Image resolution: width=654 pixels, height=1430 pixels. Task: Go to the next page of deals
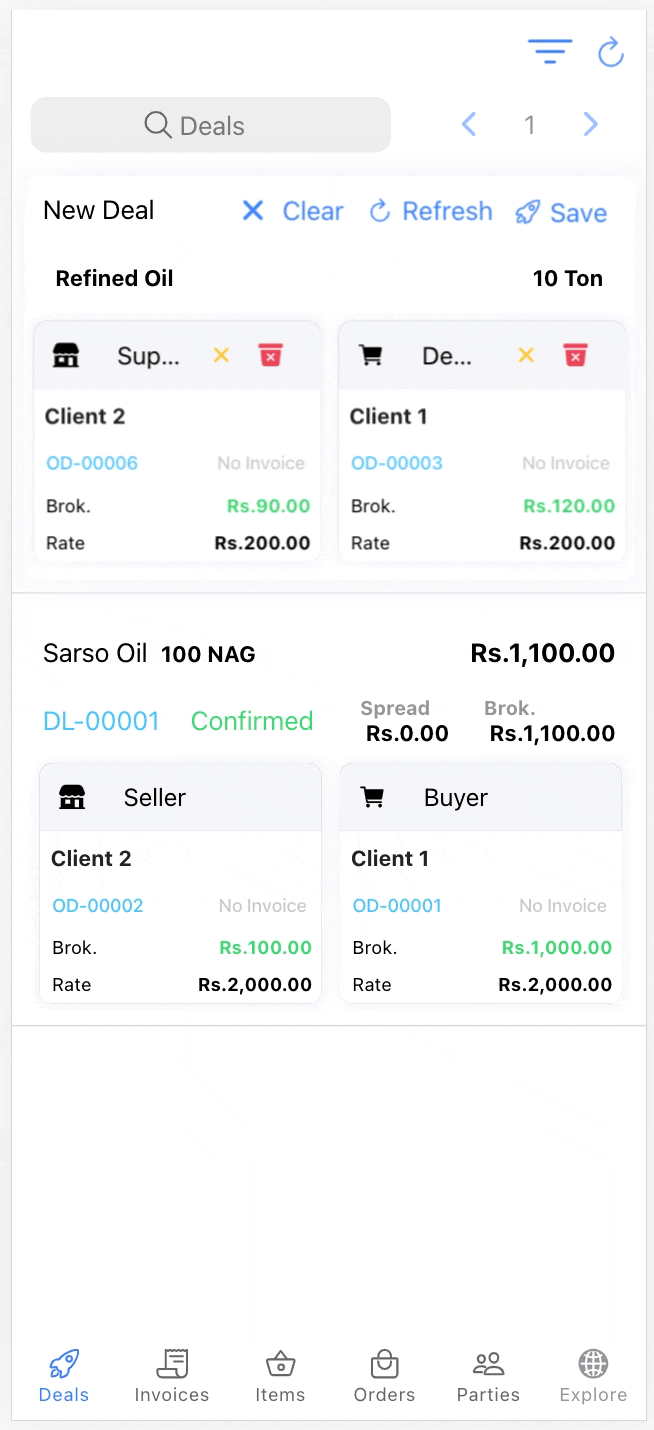click(x=590, y=124)
